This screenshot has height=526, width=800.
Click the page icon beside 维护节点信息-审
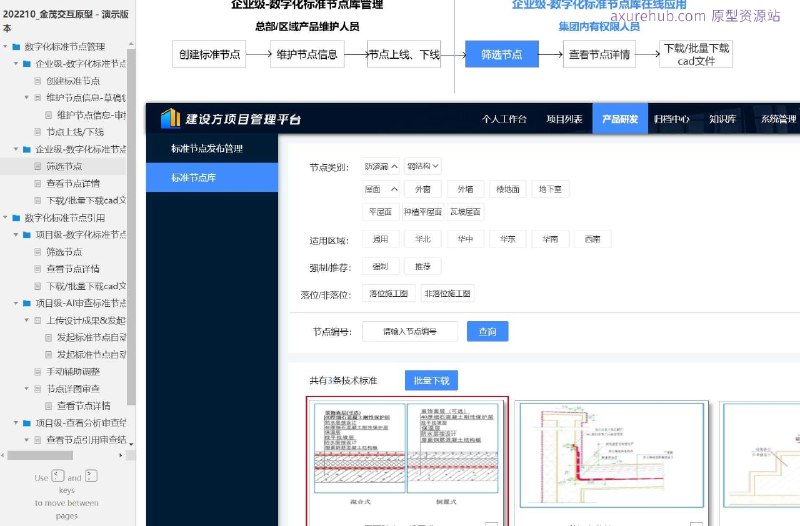[x=48, y=115]
